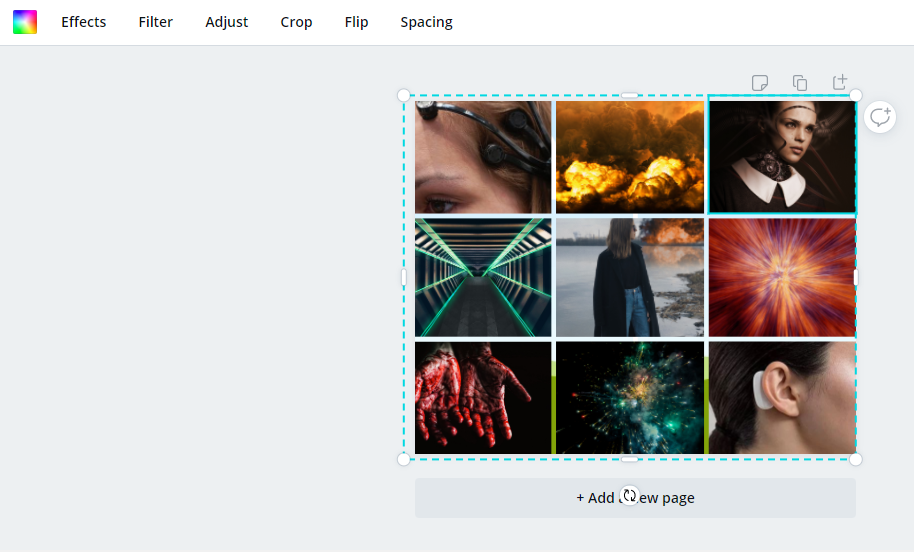Click the bottom-right corner resize handle
Viewport: 914px width, 552px height.
(856, 459)
